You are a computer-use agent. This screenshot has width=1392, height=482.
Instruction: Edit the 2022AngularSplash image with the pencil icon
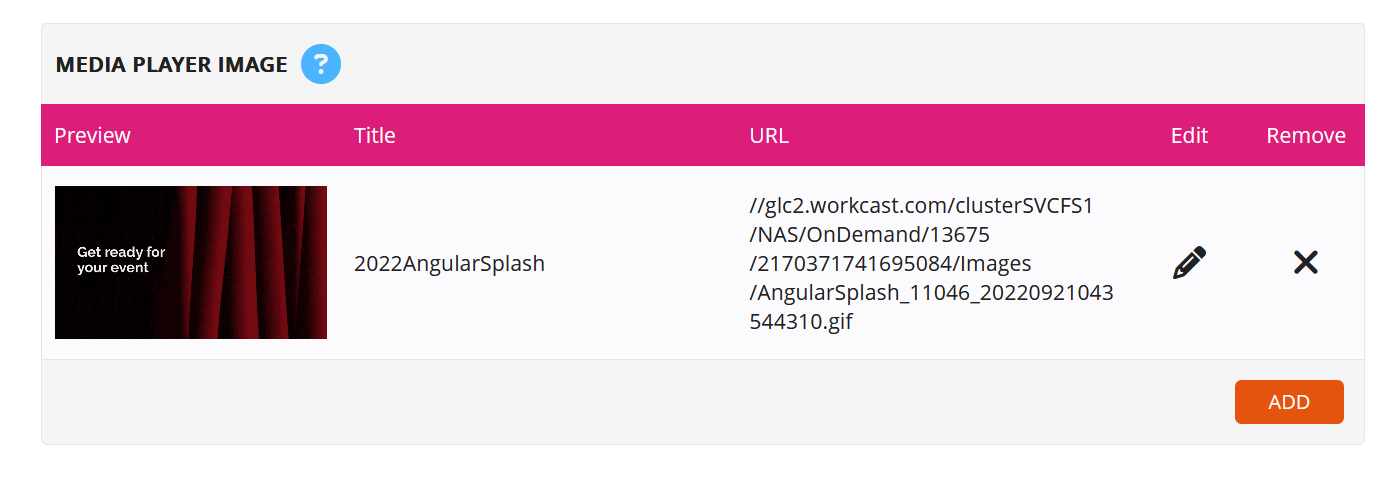point(1189,263)
